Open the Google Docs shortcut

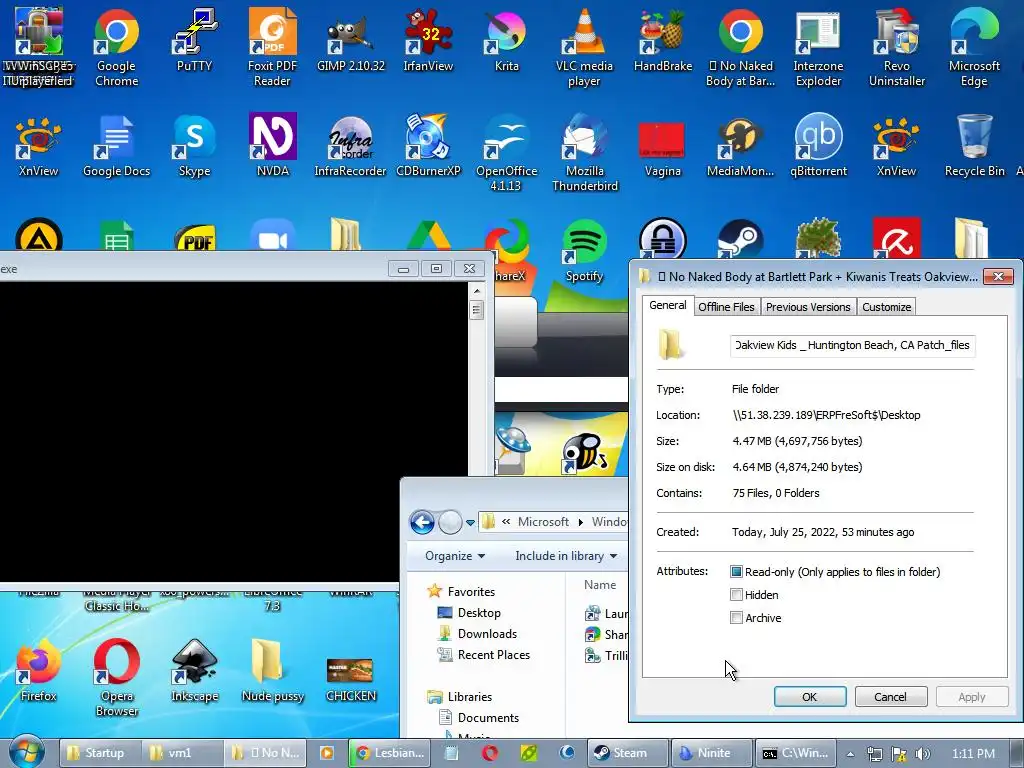coord(116,146)
